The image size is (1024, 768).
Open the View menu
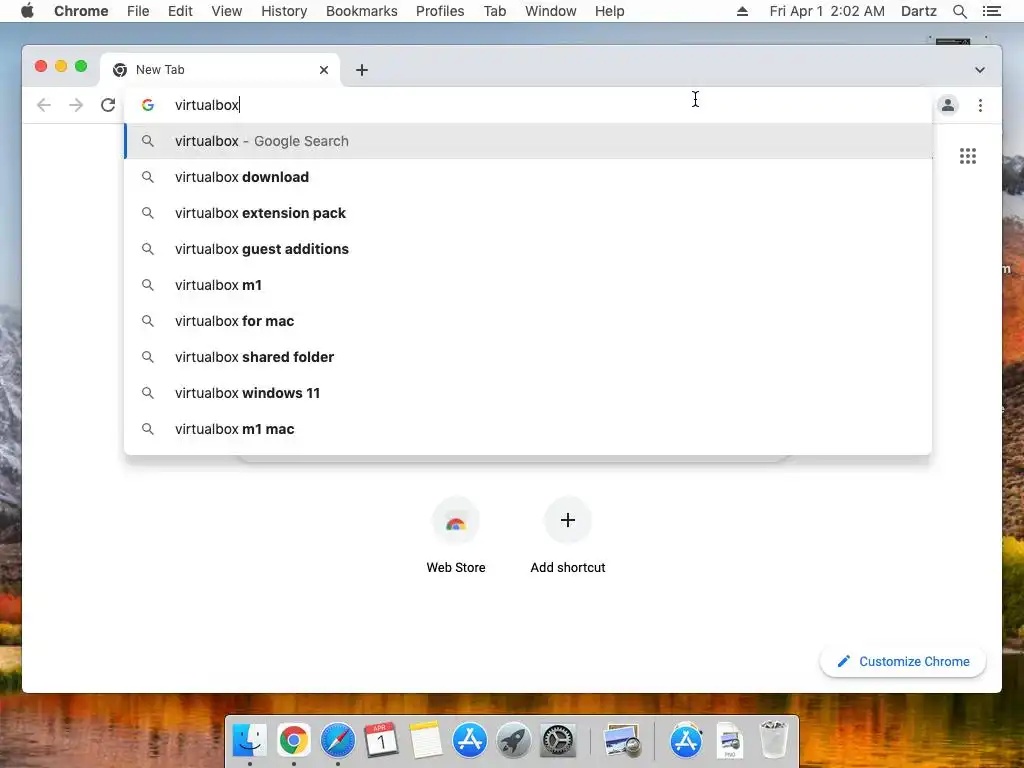pos(227,11)
